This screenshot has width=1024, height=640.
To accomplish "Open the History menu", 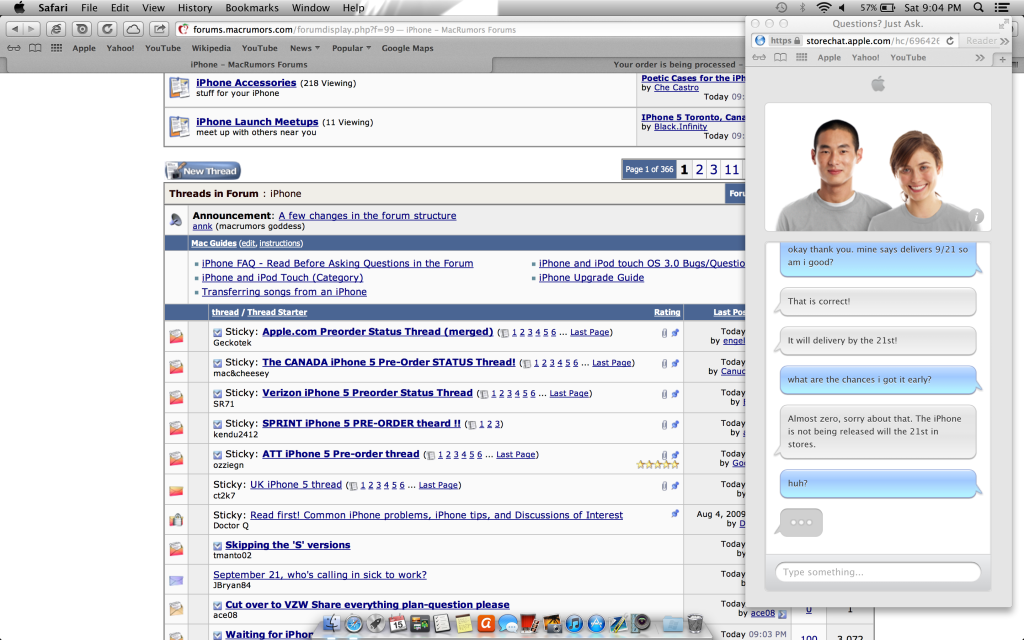I will (195, 8).
